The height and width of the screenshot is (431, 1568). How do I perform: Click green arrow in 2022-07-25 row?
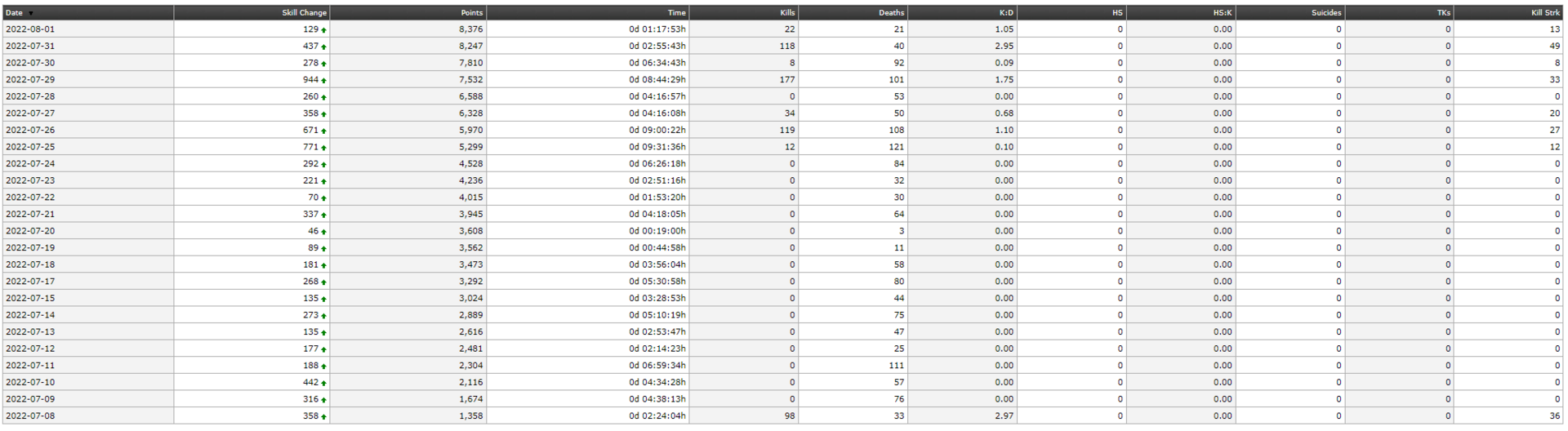[323, 148]
